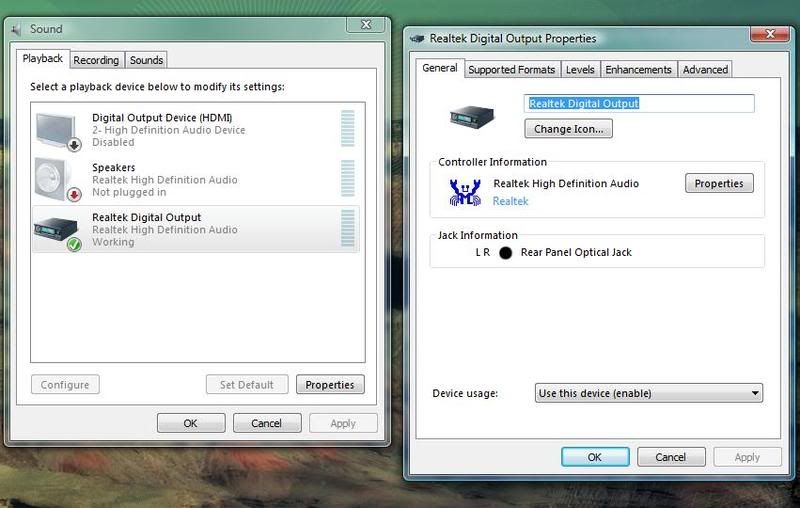Click the Configure button
Screen dimensions: 800x508
(65, 385)
